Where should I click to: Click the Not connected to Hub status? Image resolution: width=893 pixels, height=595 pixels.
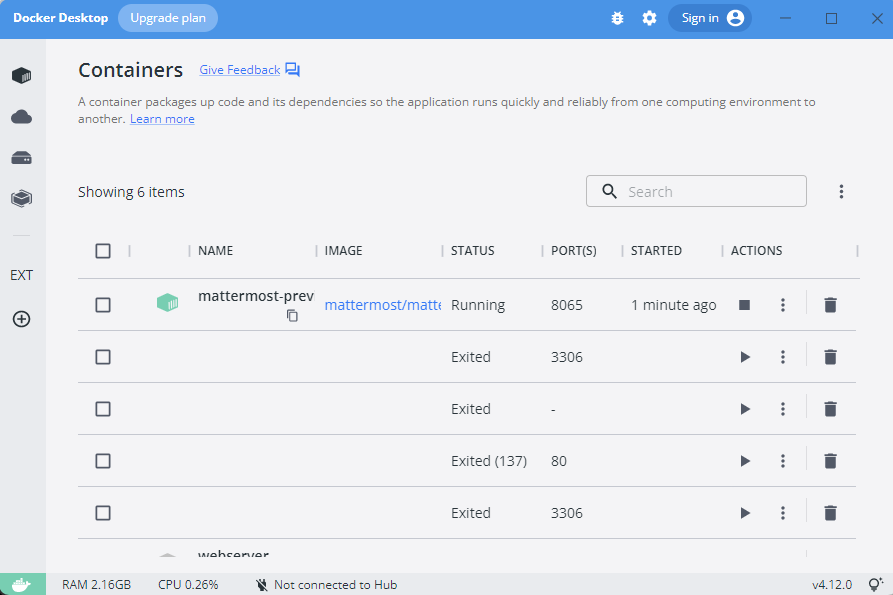click(x=326, y=585)
